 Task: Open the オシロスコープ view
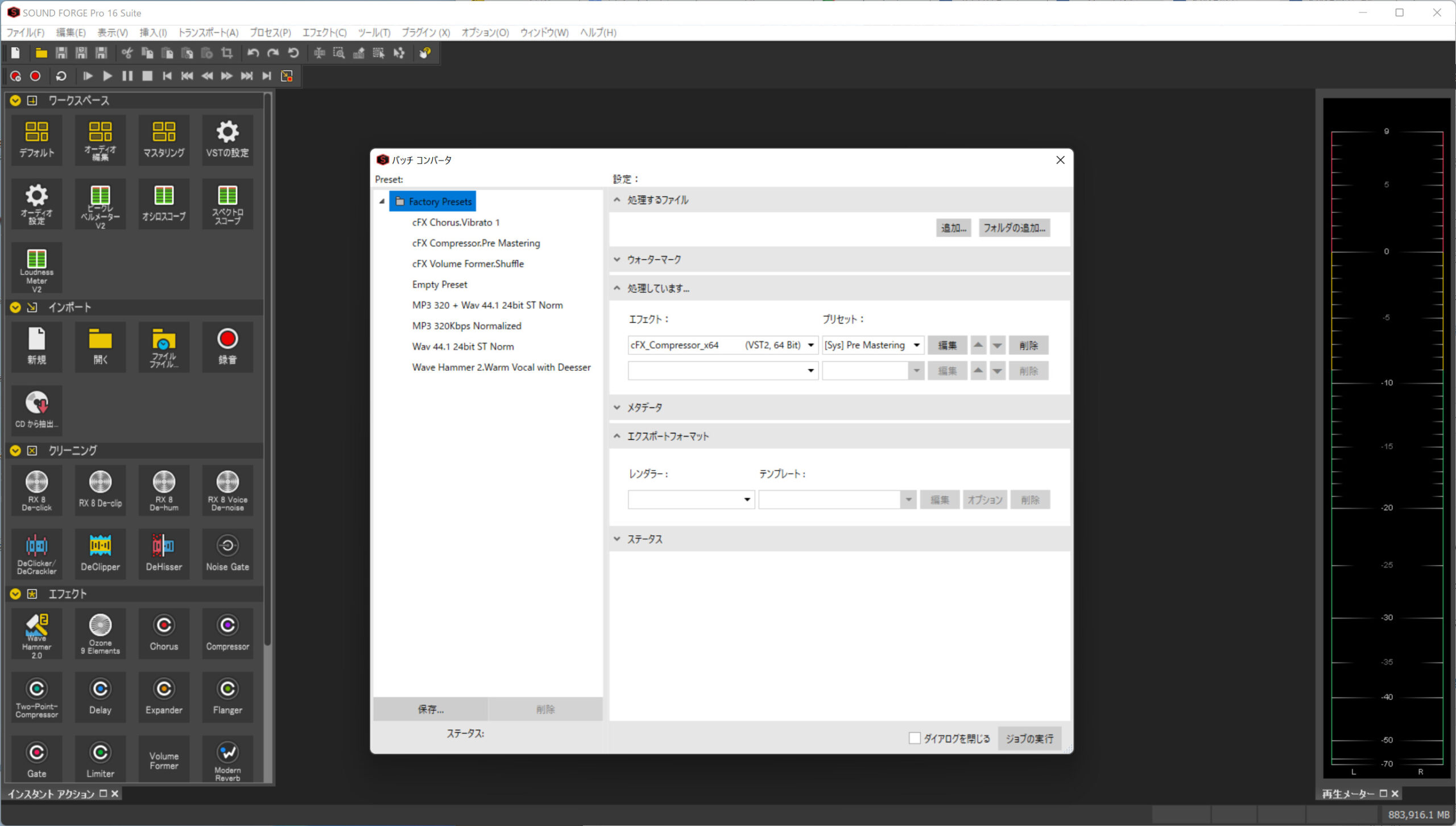click(164, 204)
